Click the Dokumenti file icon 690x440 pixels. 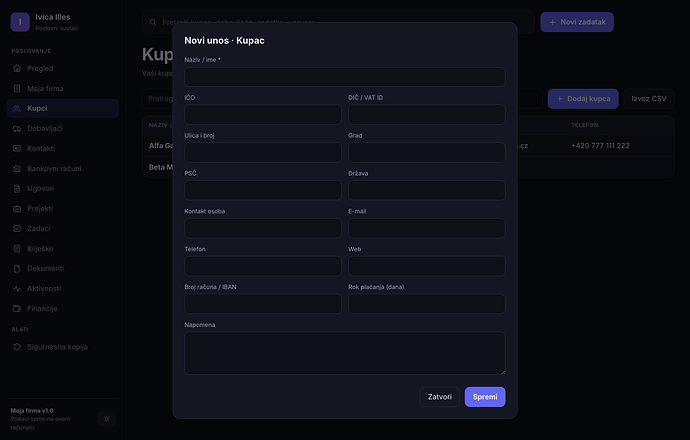[x=17, y=268]
